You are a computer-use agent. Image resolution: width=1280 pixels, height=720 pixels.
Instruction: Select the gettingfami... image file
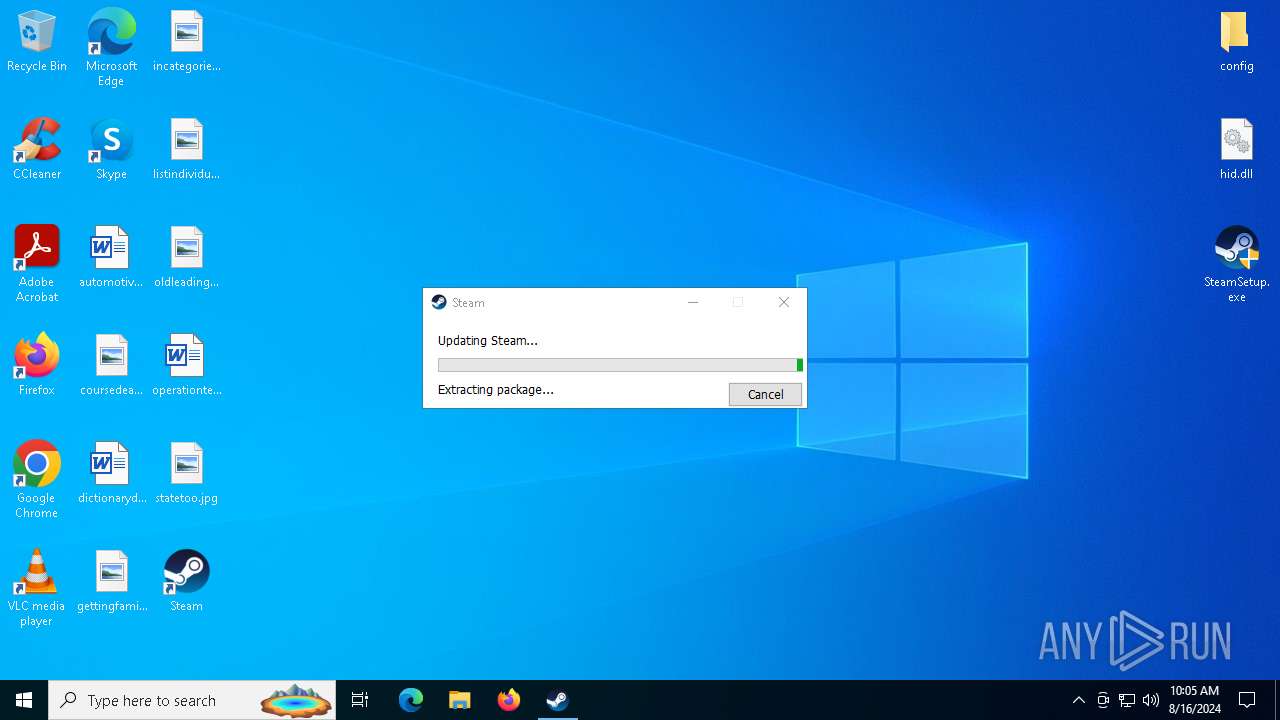point(111,582)
